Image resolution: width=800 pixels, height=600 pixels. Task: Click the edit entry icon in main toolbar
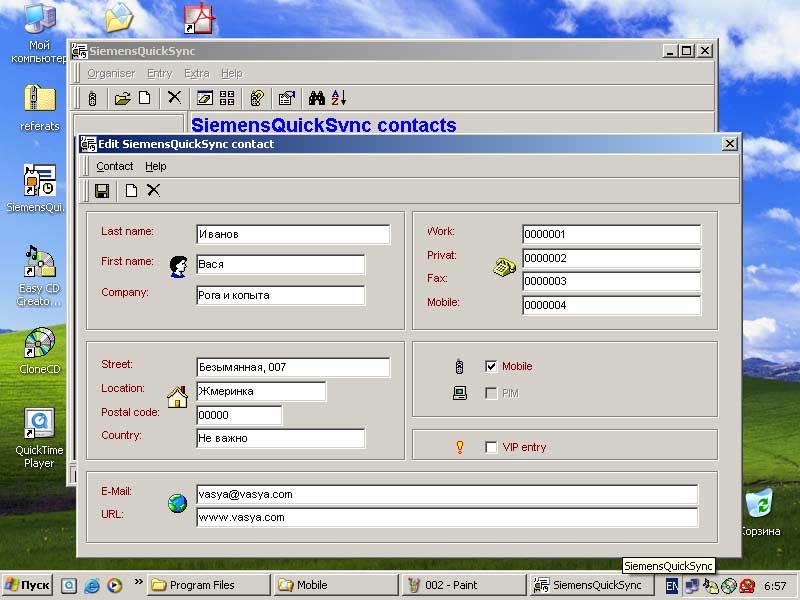point(205,97)
